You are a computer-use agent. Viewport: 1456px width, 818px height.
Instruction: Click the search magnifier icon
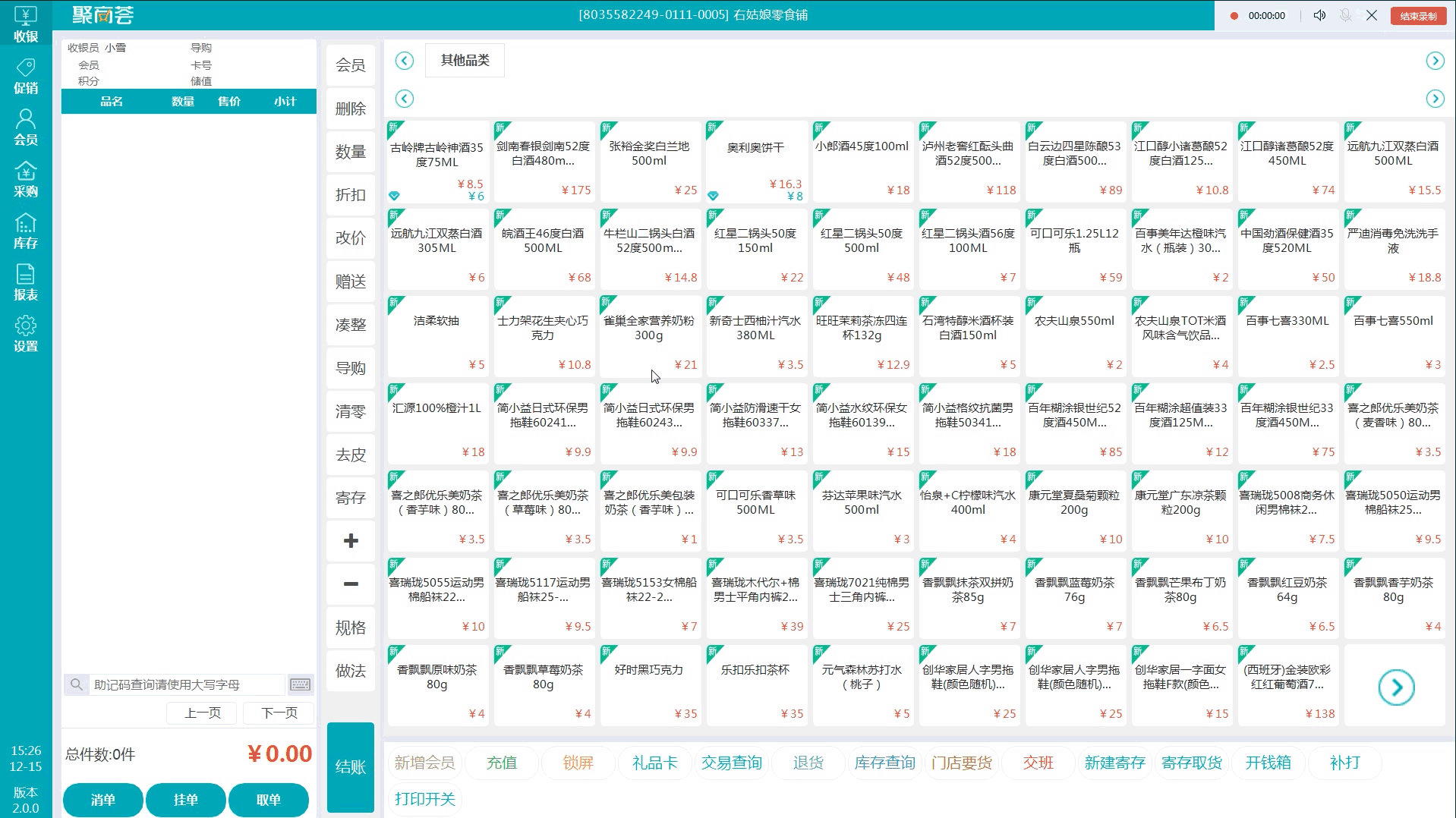(x=77, y=684)
